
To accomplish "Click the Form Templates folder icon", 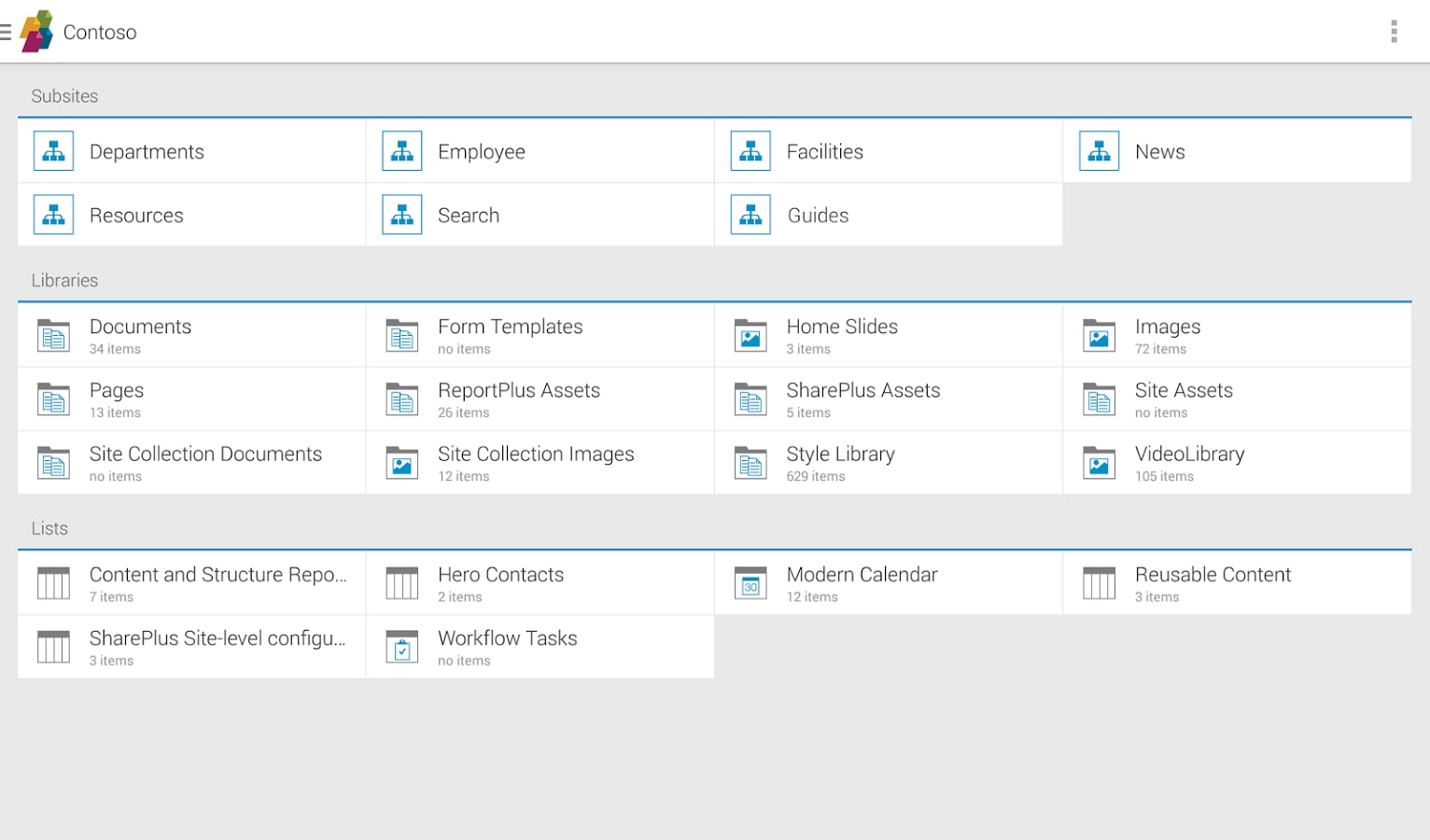I will point(402,335).
